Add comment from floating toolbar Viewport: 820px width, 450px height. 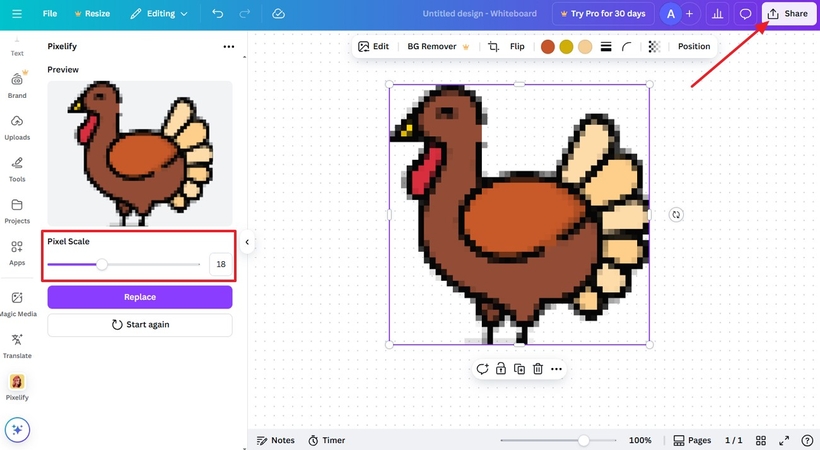pyautogui.click(x=482, y=369)
